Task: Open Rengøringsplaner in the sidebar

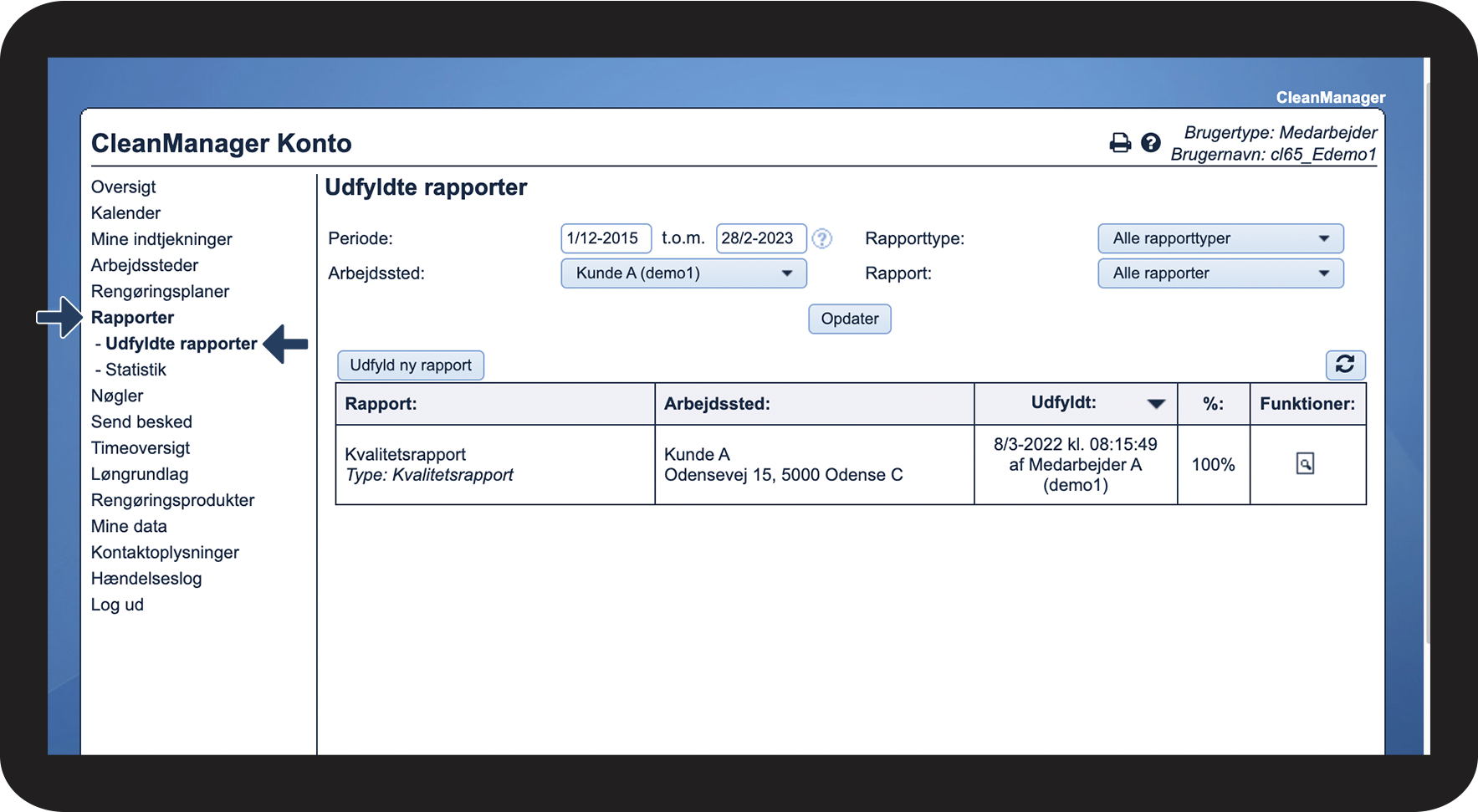Action: [x=160, y=292]
